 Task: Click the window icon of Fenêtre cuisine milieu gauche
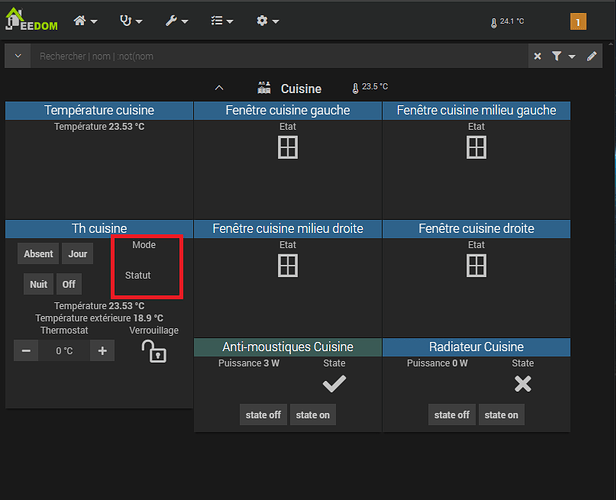[x=476, y=147]
